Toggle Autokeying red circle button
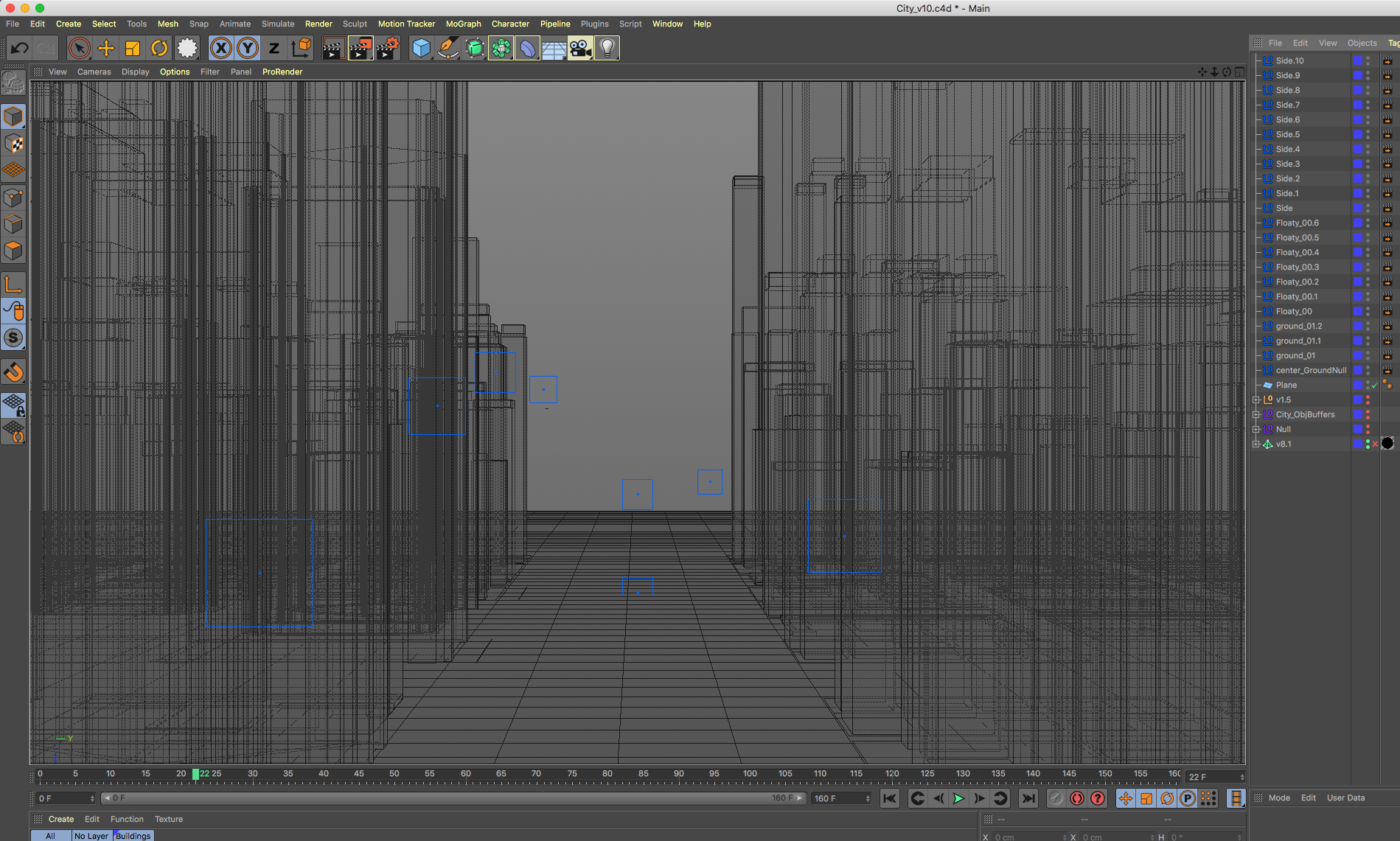Screen dimensions: 1400x841 (x=1077, y=798)
